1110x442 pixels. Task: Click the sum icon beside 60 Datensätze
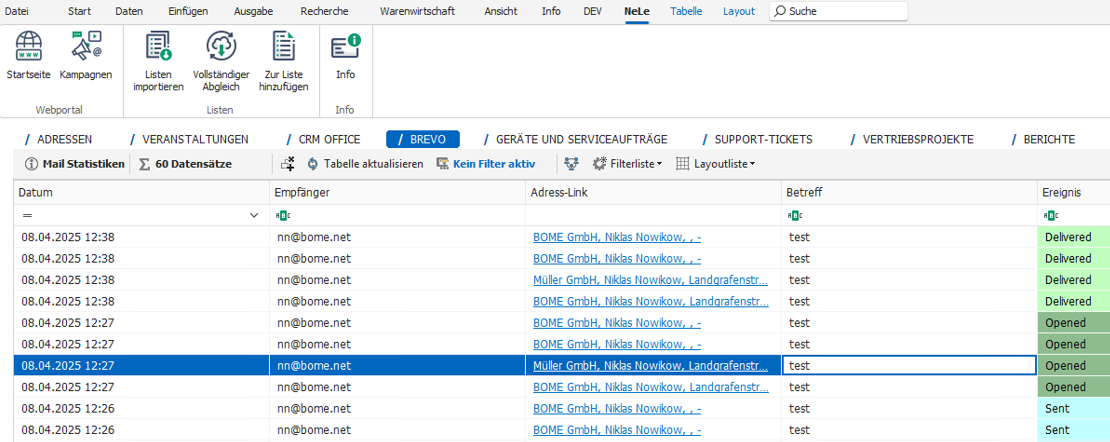click(x=144, y=164)
